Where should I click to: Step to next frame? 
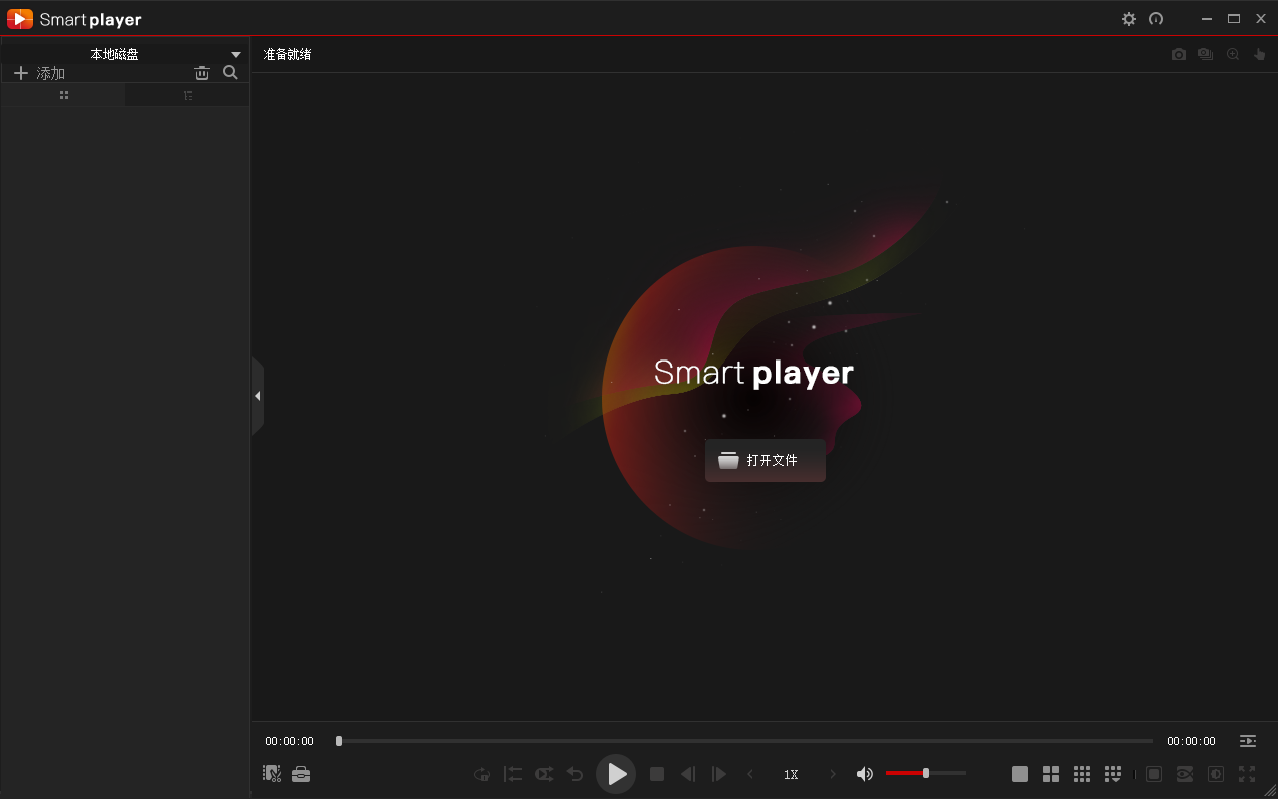pyautogui.click(x=719, y=774)
